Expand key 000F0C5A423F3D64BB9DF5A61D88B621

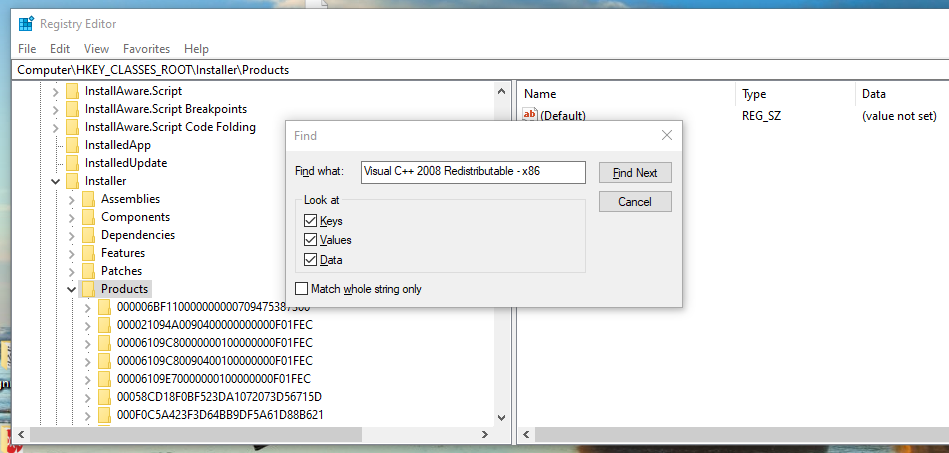tap(87, 416)
